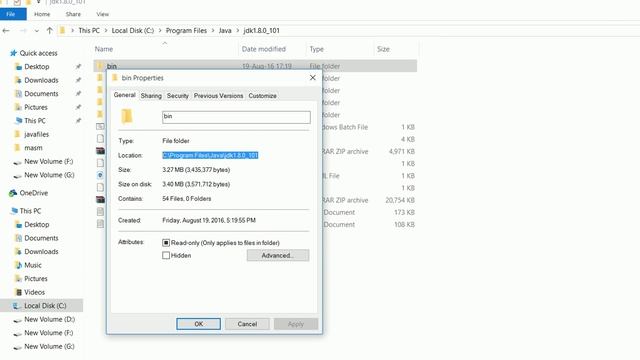Select the 173 KB Document row
The width and height of the screenshot is (640, 360).
click(x=255, y=212)
